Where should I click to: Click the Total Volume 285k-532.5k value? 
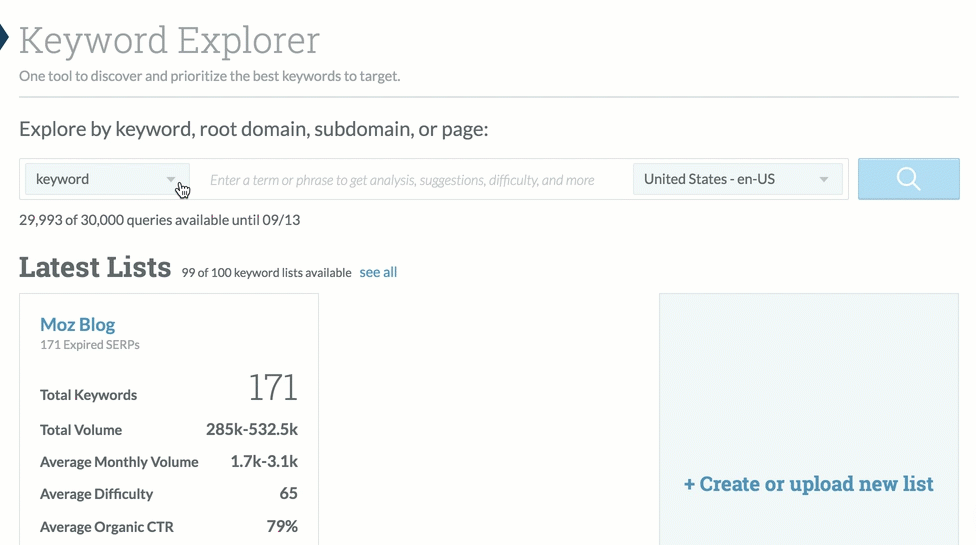(251, 430)
